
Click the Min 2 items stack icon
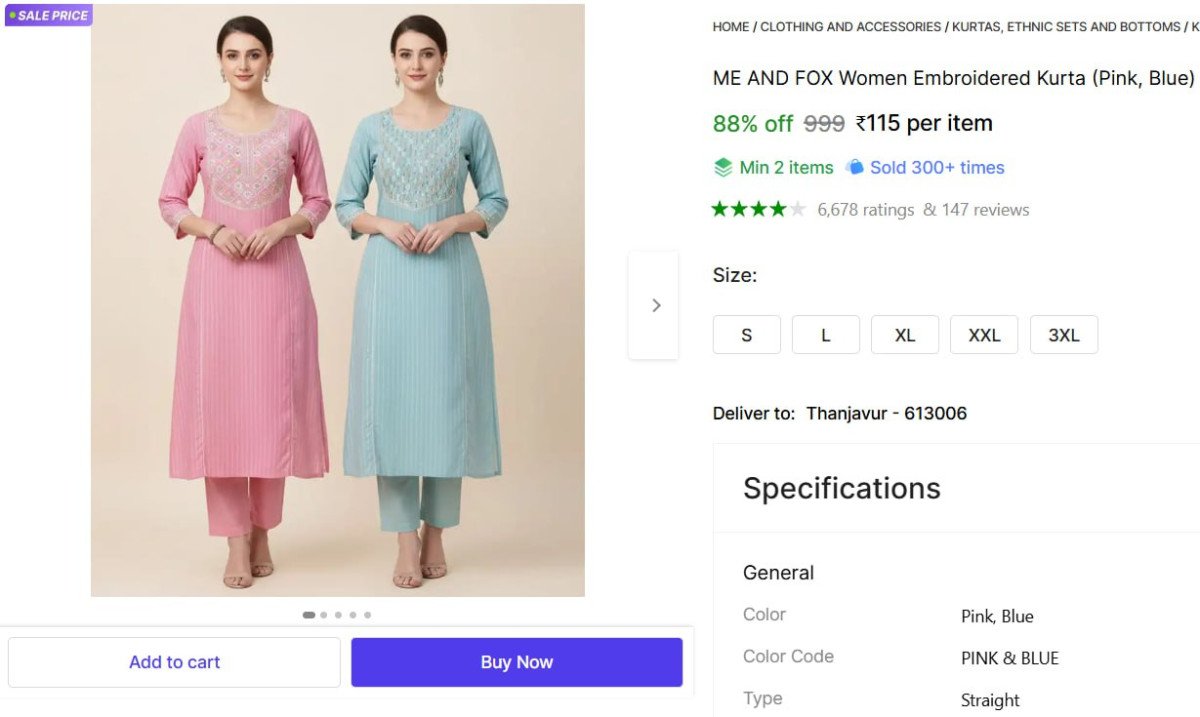pos(723,168)
